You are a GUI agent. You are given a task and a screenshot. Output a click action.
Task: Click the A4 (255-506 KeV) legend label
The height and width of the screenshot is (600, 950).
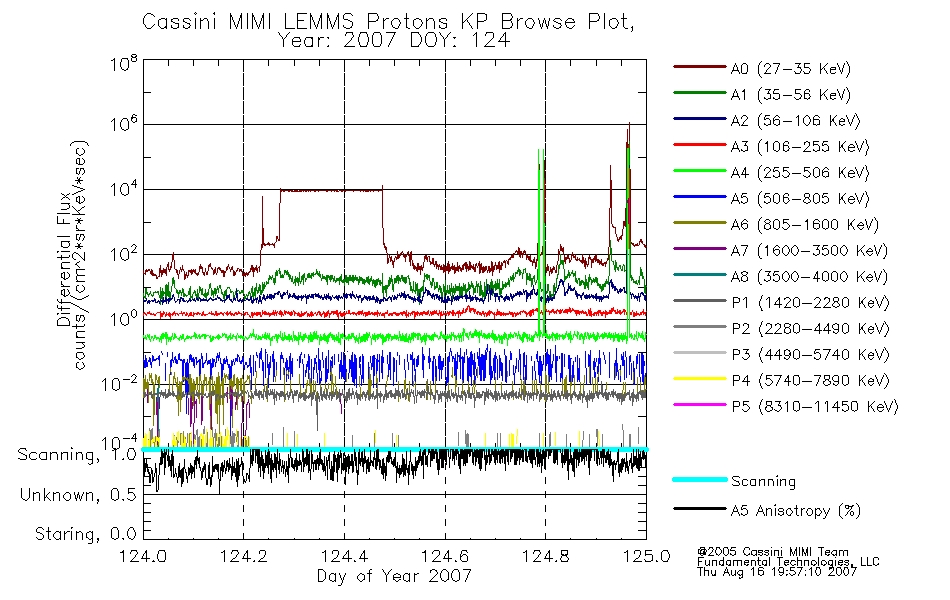point(800,173)
